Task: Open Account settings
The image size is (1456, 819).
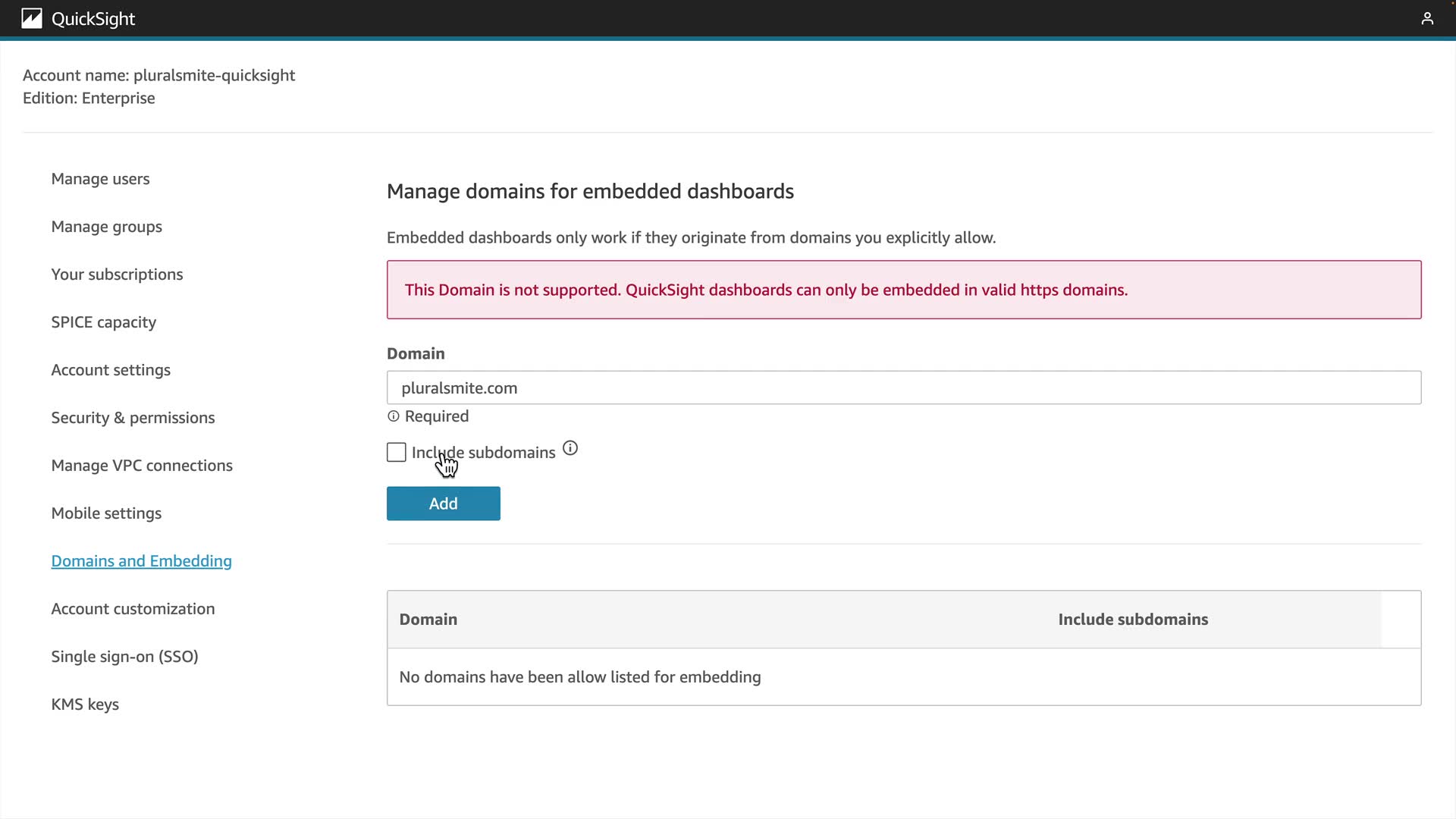Action: coord(111,370)
